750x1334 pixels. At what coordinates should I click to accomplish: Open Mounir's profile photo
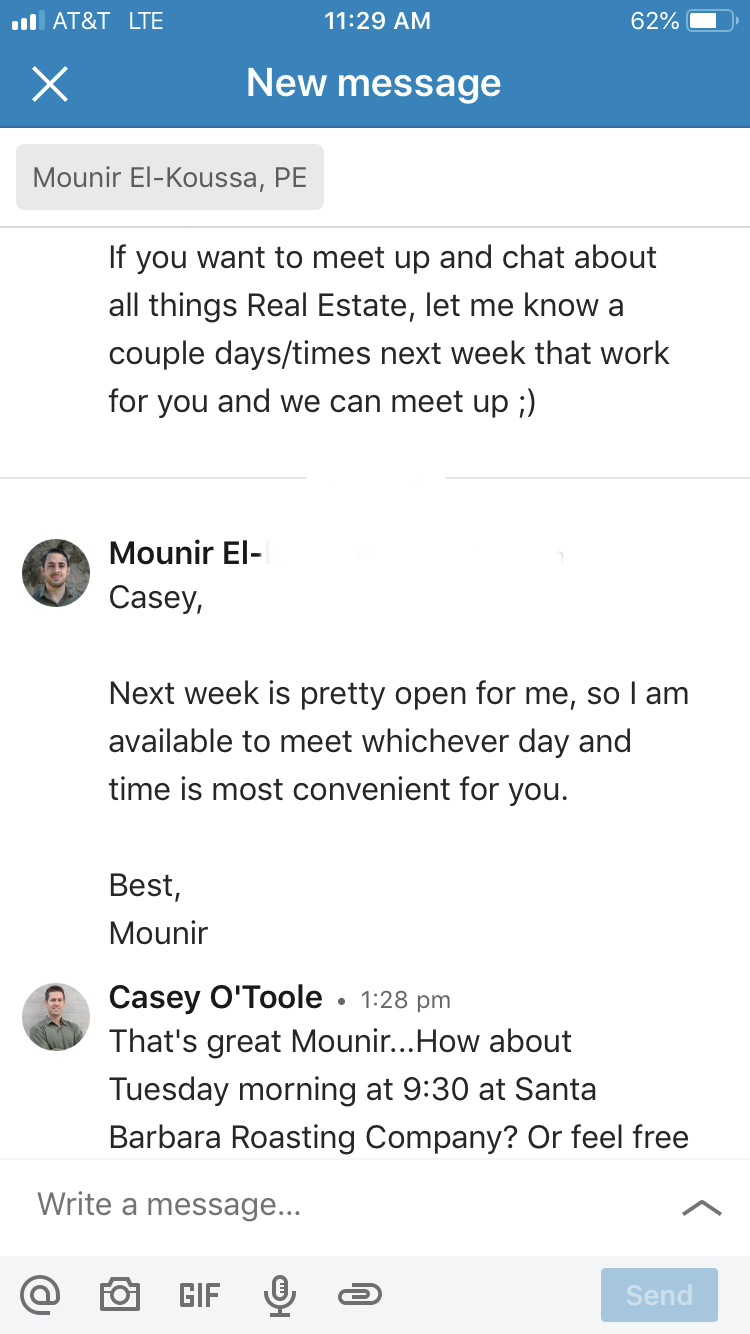56,573
